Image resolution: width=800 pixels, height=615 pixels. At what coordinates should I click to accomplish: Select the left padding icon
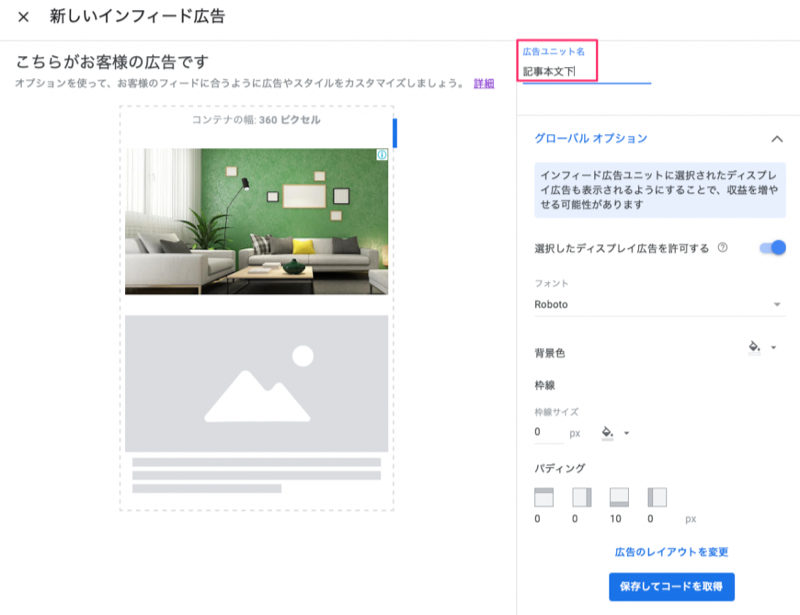(657, 497)
